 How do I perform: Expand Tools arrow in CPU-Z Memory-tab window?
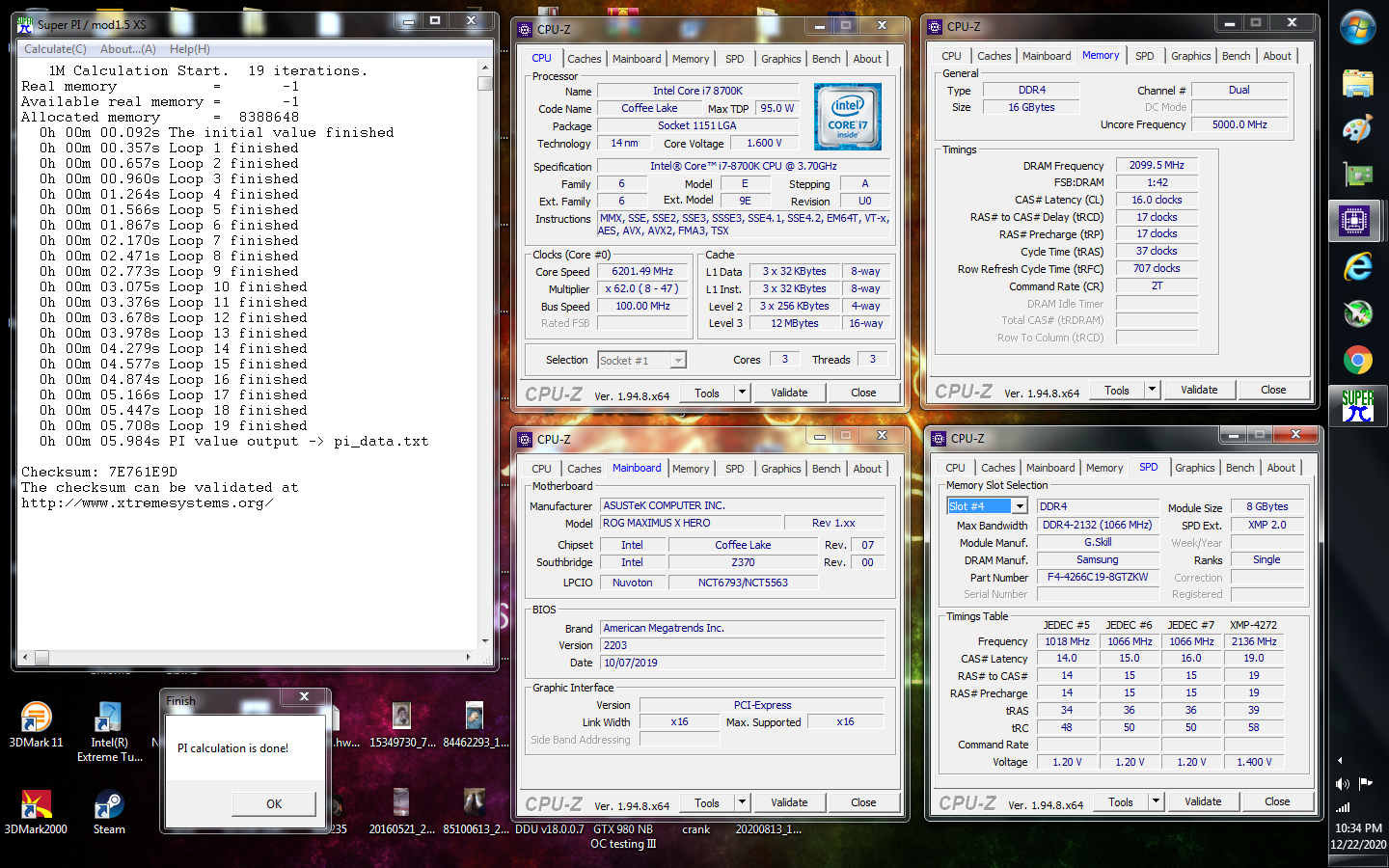[1152, 390]
